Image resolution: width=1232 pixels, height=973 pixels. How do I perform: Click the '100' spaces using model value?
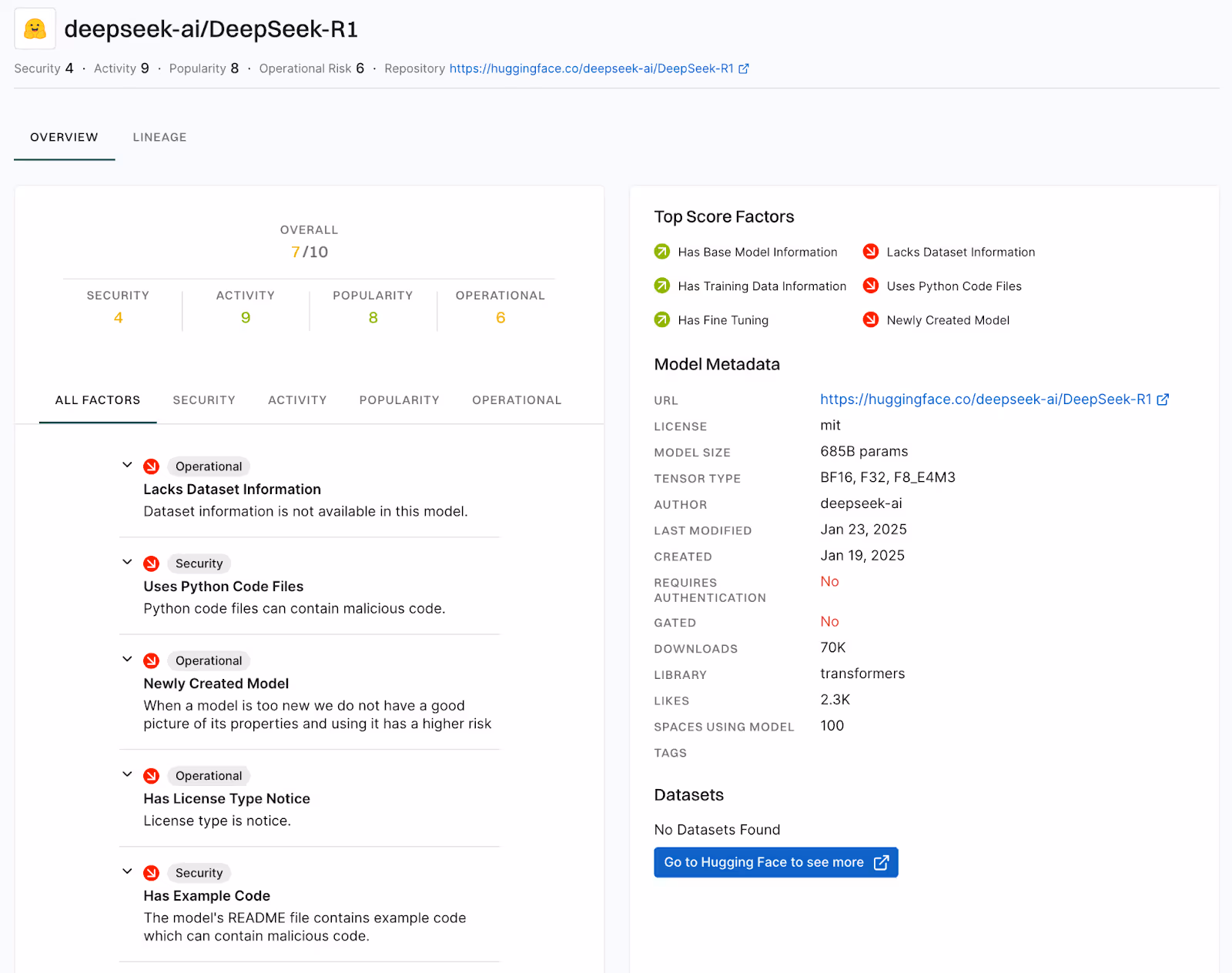832,726
